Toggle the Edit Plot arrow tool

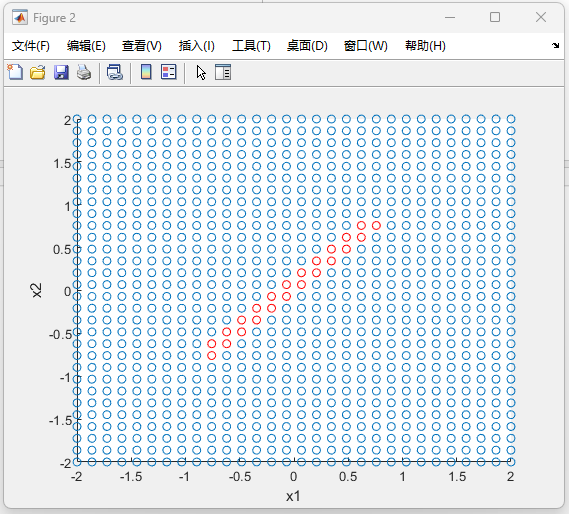pos(201,73)
